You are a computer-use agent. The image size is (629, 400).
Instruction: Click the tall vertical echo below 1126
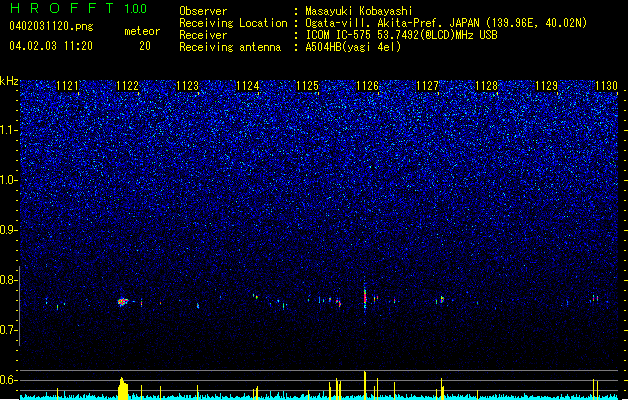pos(365,296)
